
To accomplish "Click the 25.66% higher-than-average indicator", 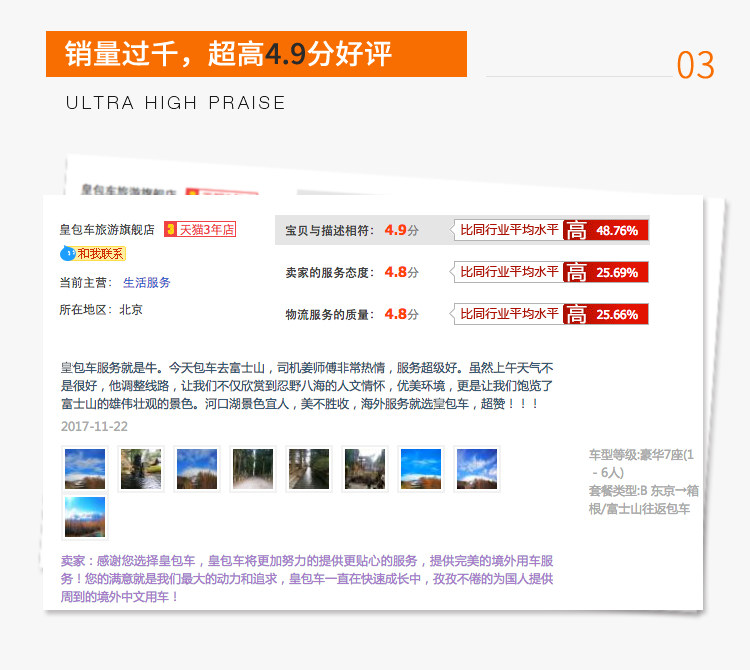I will (x=551, y=314).
